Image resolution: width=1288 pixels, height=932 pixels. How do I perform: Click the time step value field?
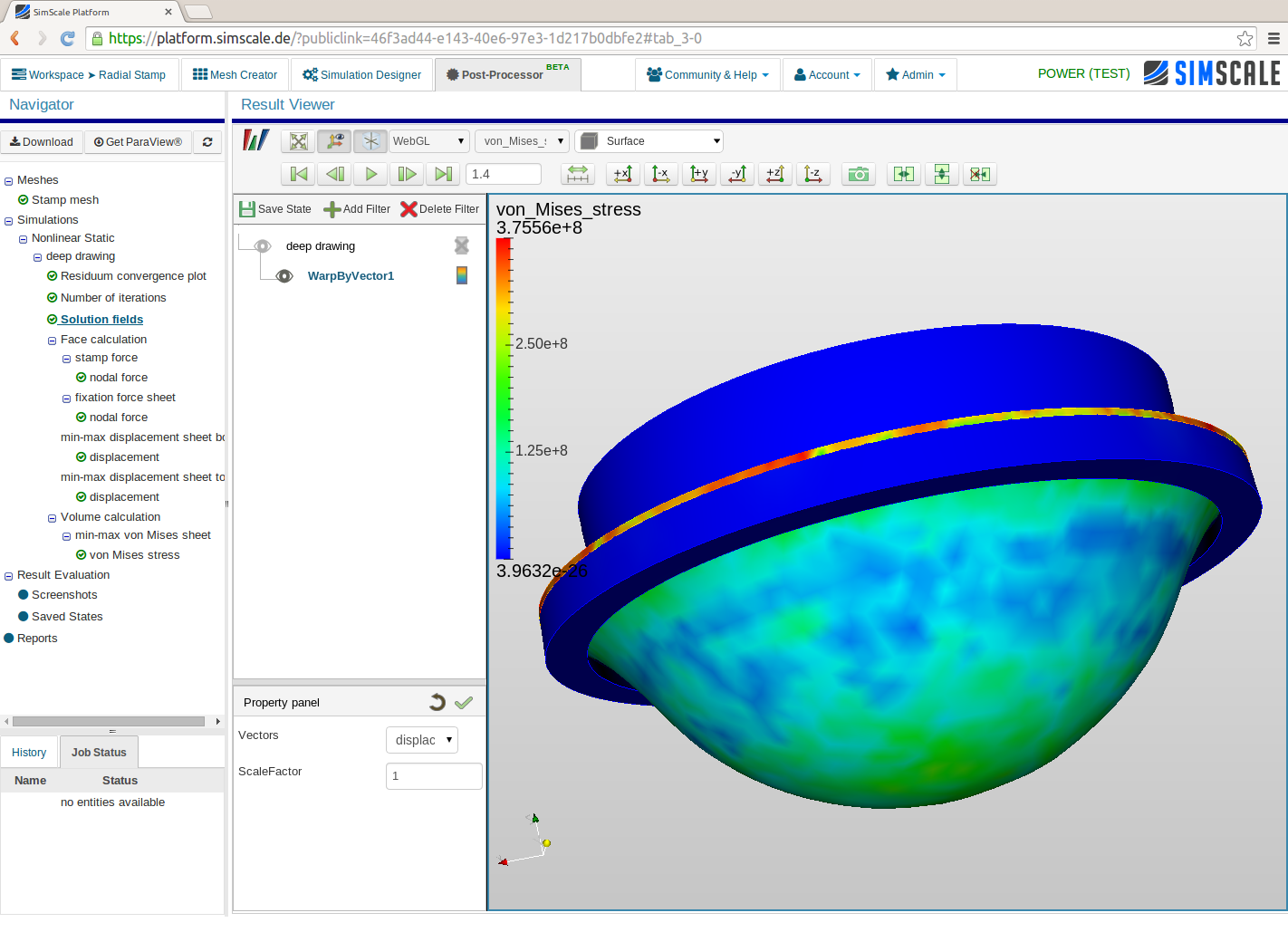pyautogui.click(x=504, y=174)
